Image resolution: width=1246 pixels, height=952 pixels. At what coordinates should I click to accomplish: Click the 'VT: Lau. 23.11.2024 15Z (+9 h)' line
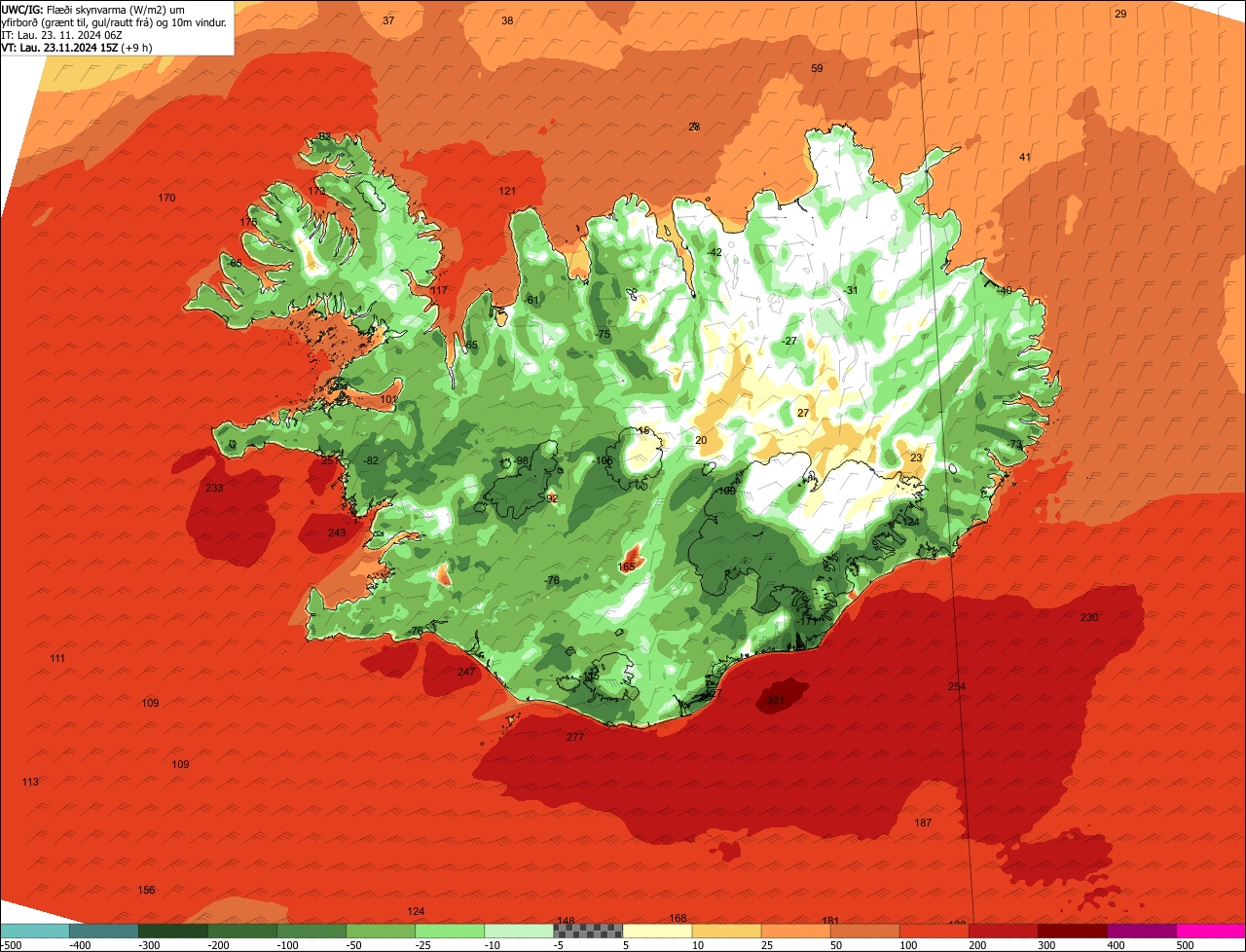point(77,48)
